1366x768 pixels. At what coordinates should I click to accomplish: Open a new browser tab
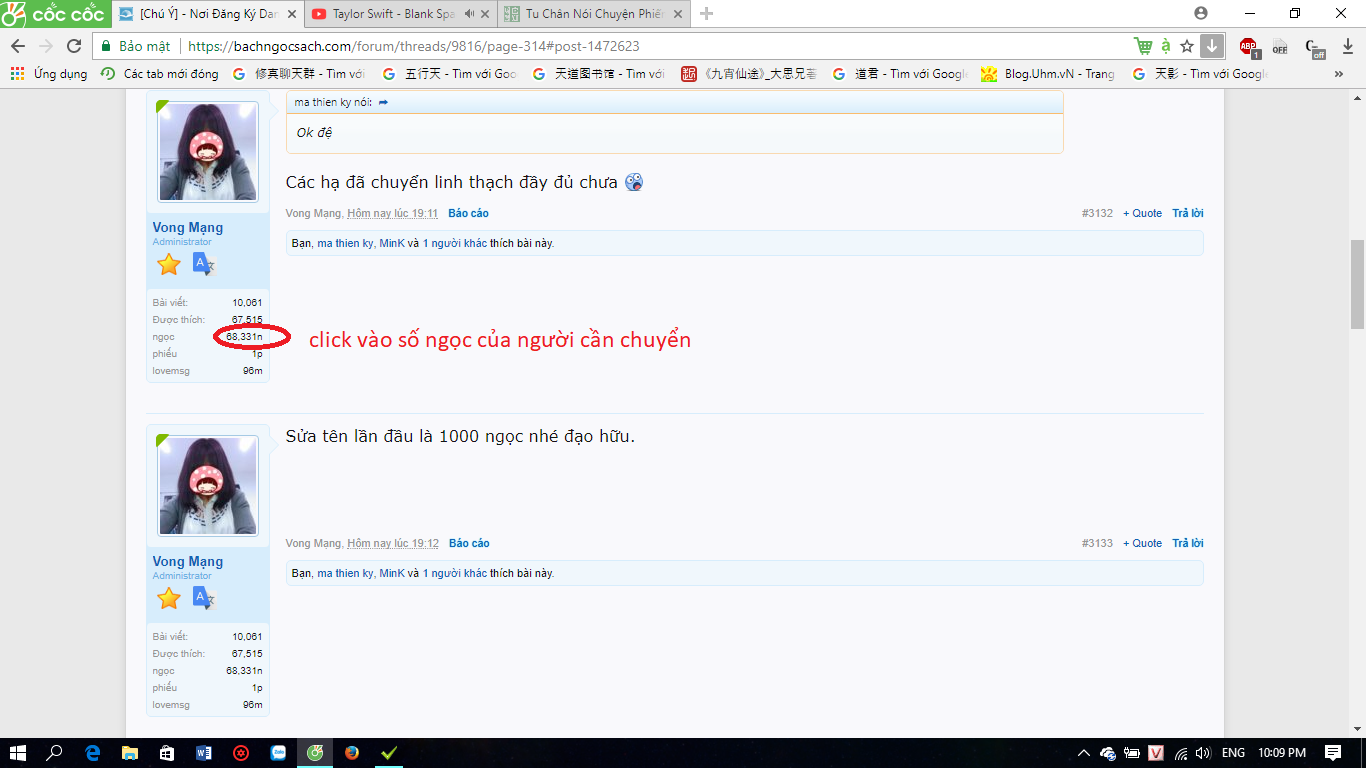tap(706, 14)
